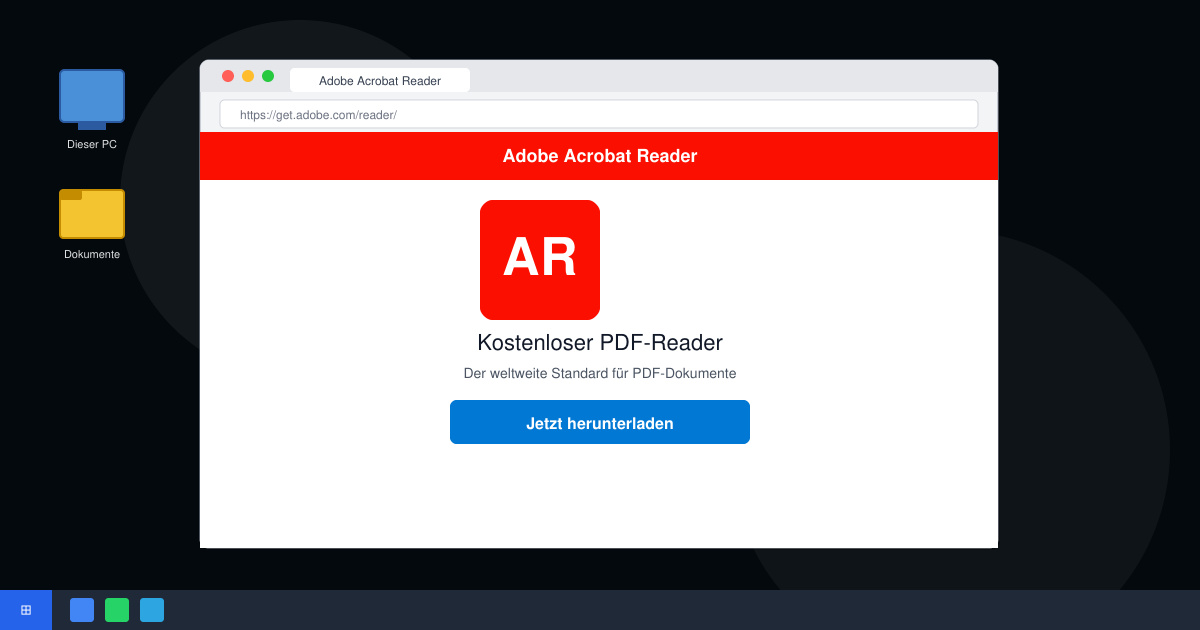
Task: Click the red AR Acrobat Reader logo
Action: pos(540,260)
